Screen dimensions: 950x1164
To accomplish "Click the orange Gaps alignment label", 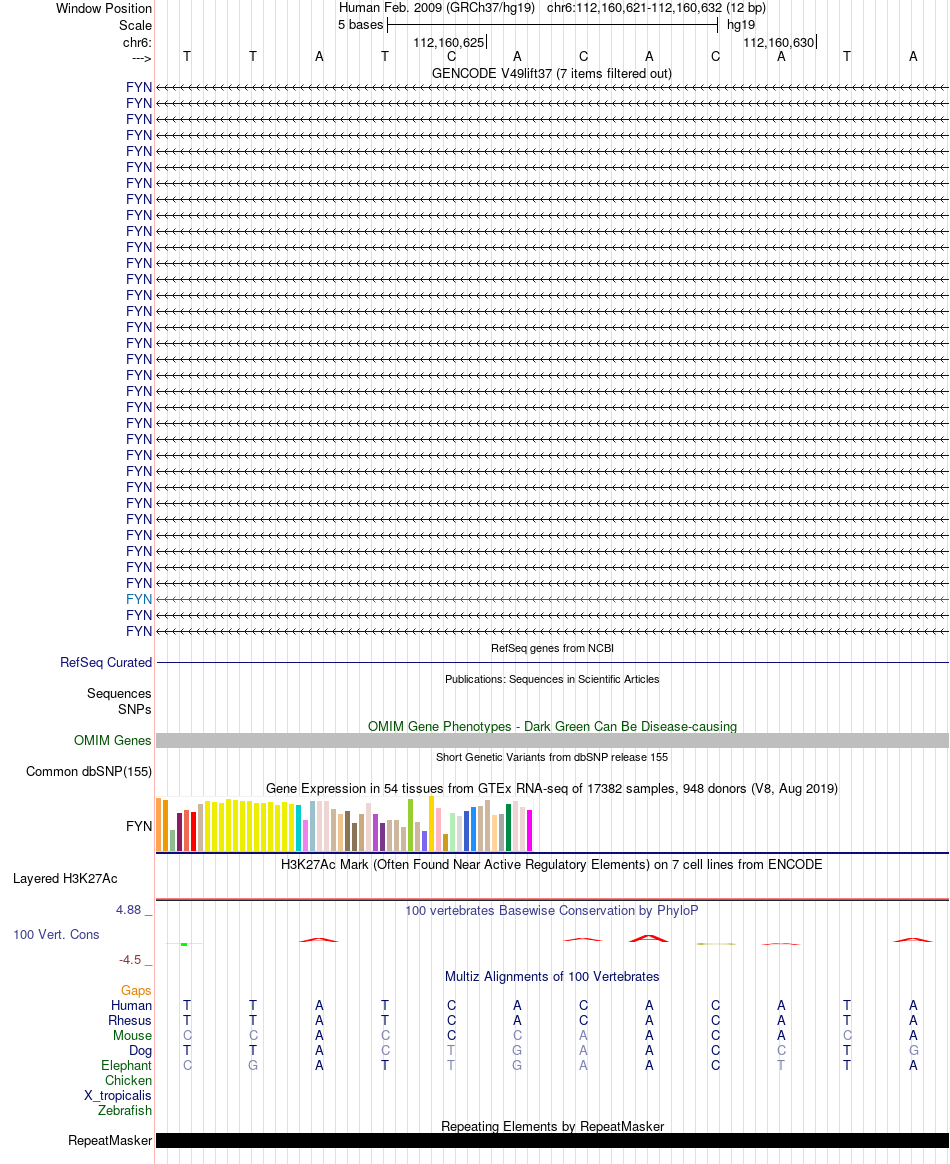I will tap(136, 990).
